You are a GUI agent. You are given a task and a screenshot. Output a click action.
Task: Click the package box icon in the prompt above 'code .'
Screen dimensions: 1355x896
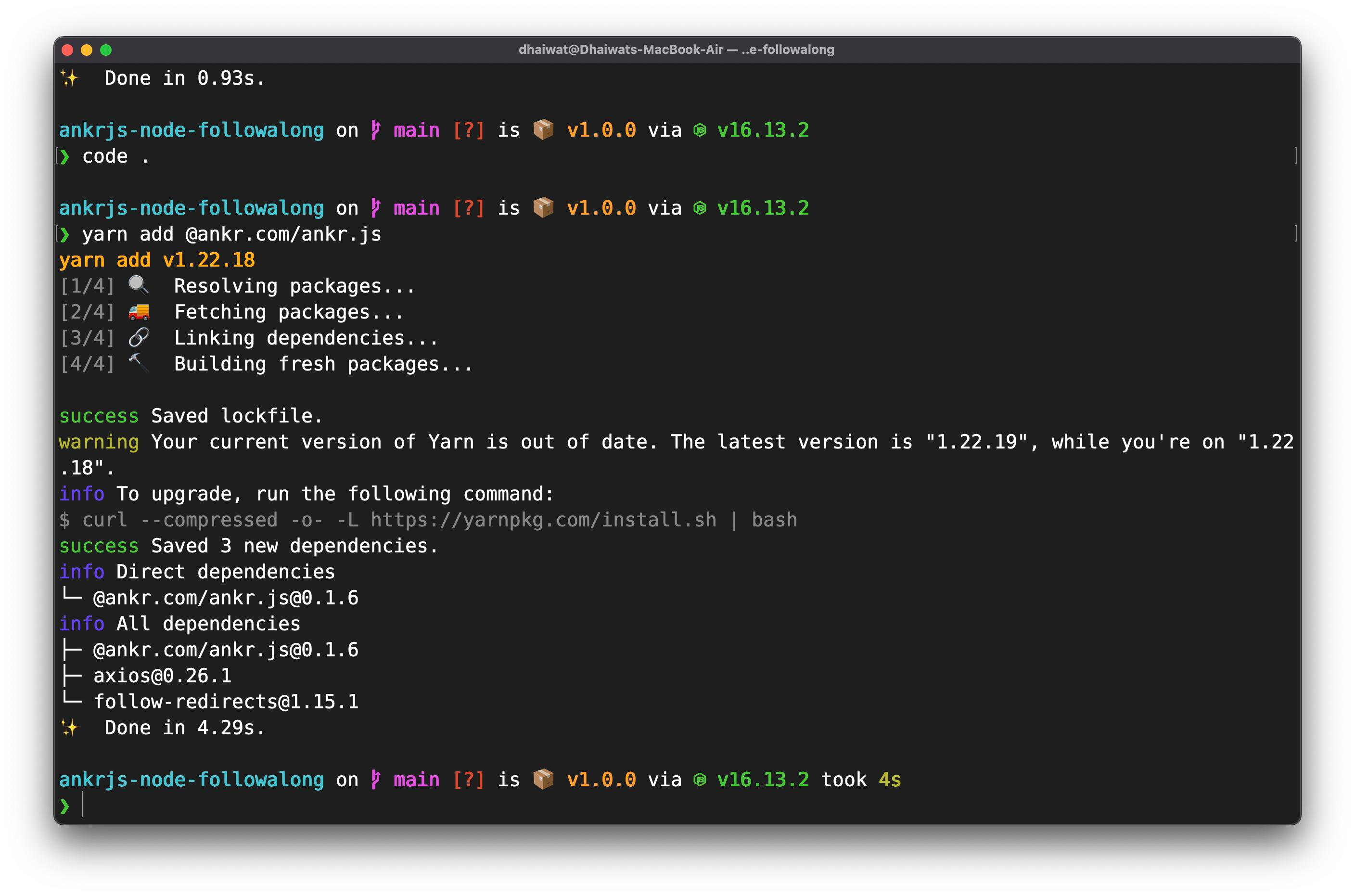point(543,130)
